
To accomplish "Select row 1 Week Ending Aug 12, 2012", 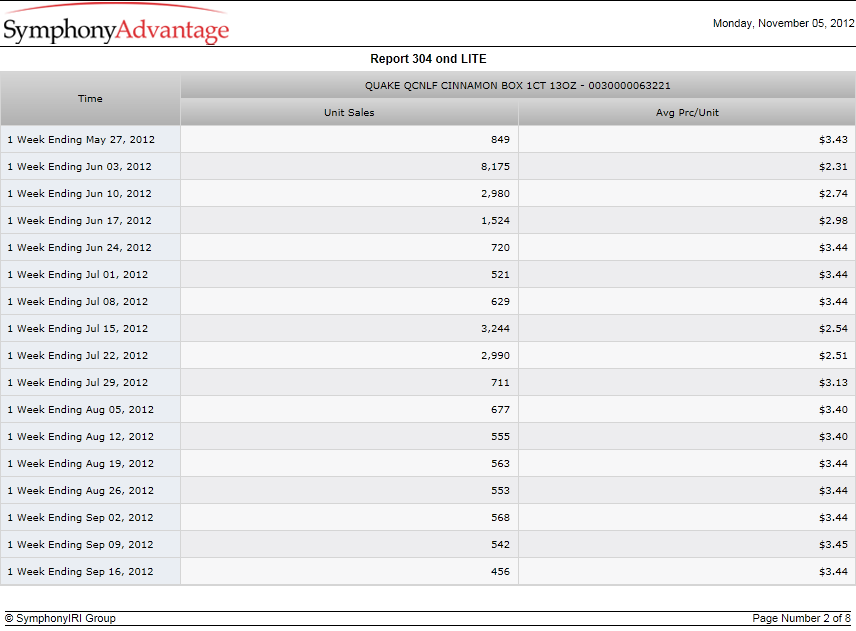I will (428, 437).
